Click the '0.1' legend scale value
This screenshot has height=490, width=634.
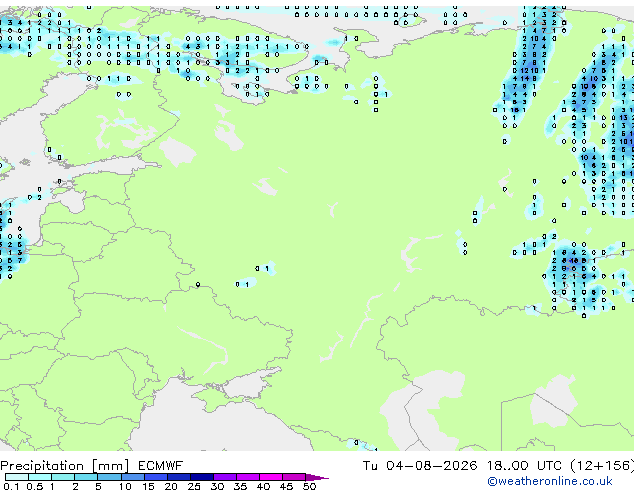[x=12, y=486]
